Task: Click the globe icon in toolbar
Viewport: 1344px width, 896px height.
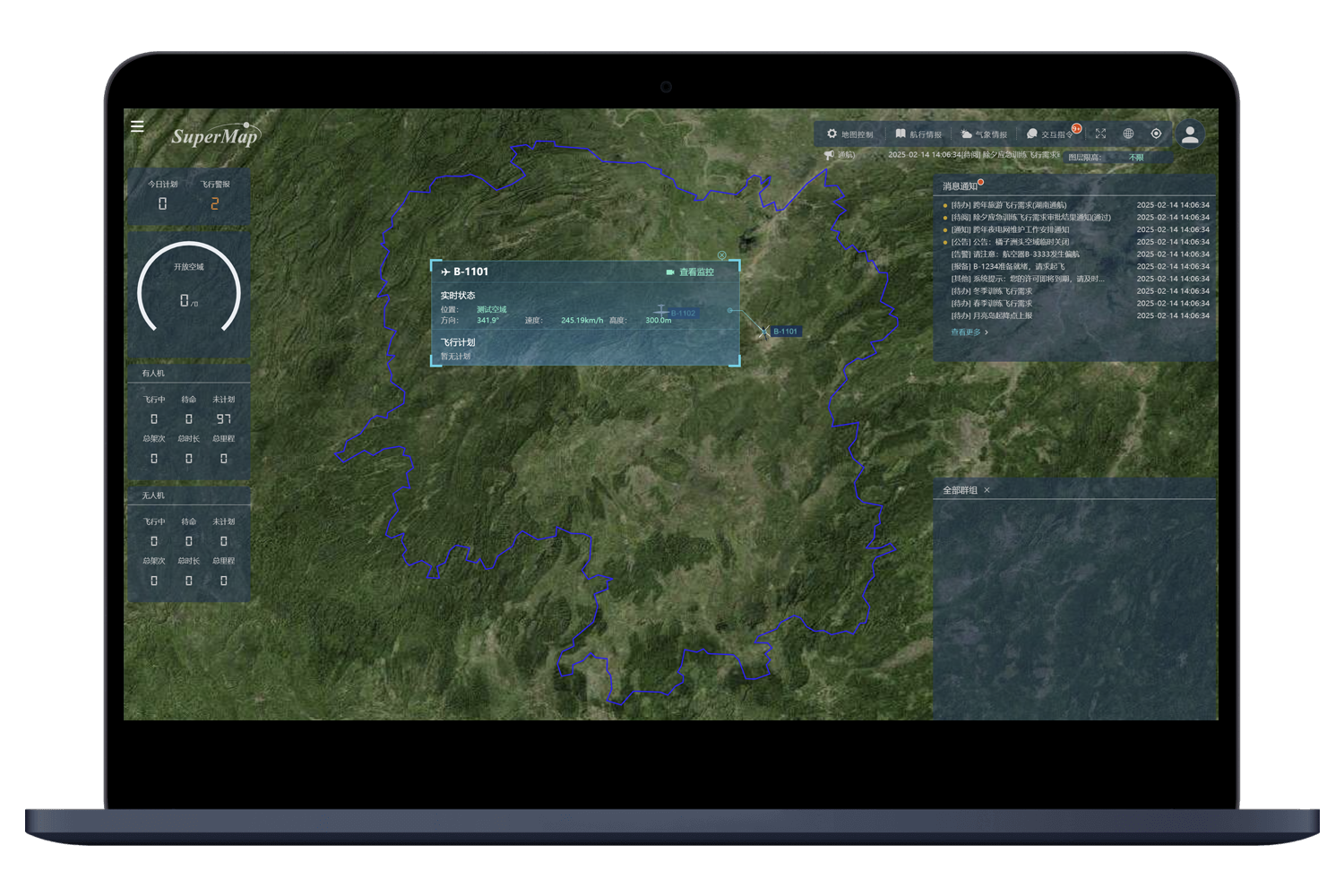Action: coord(1128,134)
